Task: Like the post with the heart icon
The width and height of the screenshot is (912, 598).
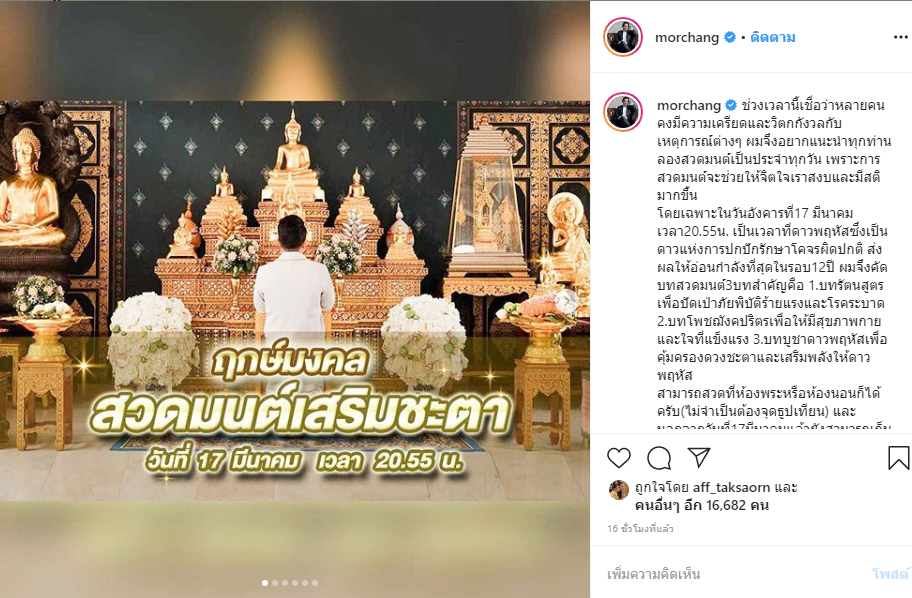Action: (619, 458)
